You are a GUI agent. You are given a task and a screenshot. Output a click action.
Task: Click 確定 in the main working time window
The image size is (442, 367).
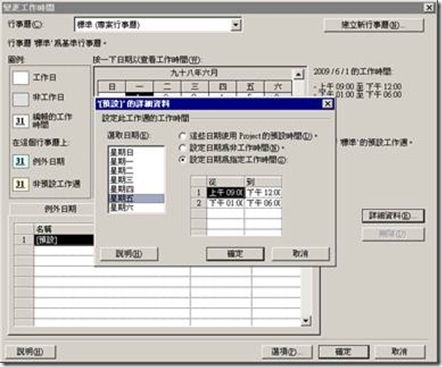(x=344, y=351)
